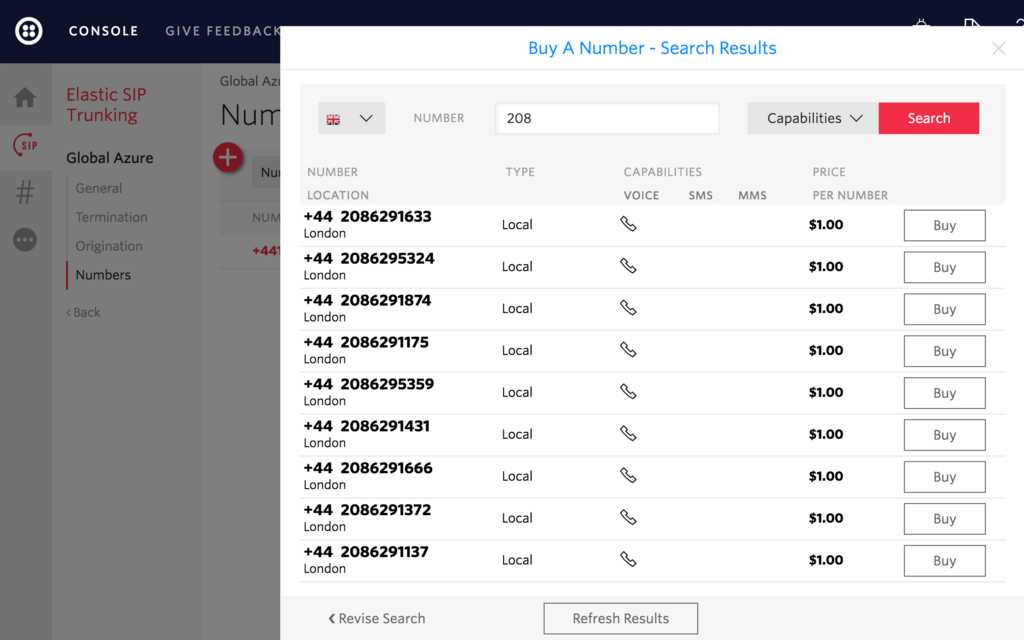Click London under +44 2086291666
This screenshot has height=640, width=1024.
pos(325,485)
